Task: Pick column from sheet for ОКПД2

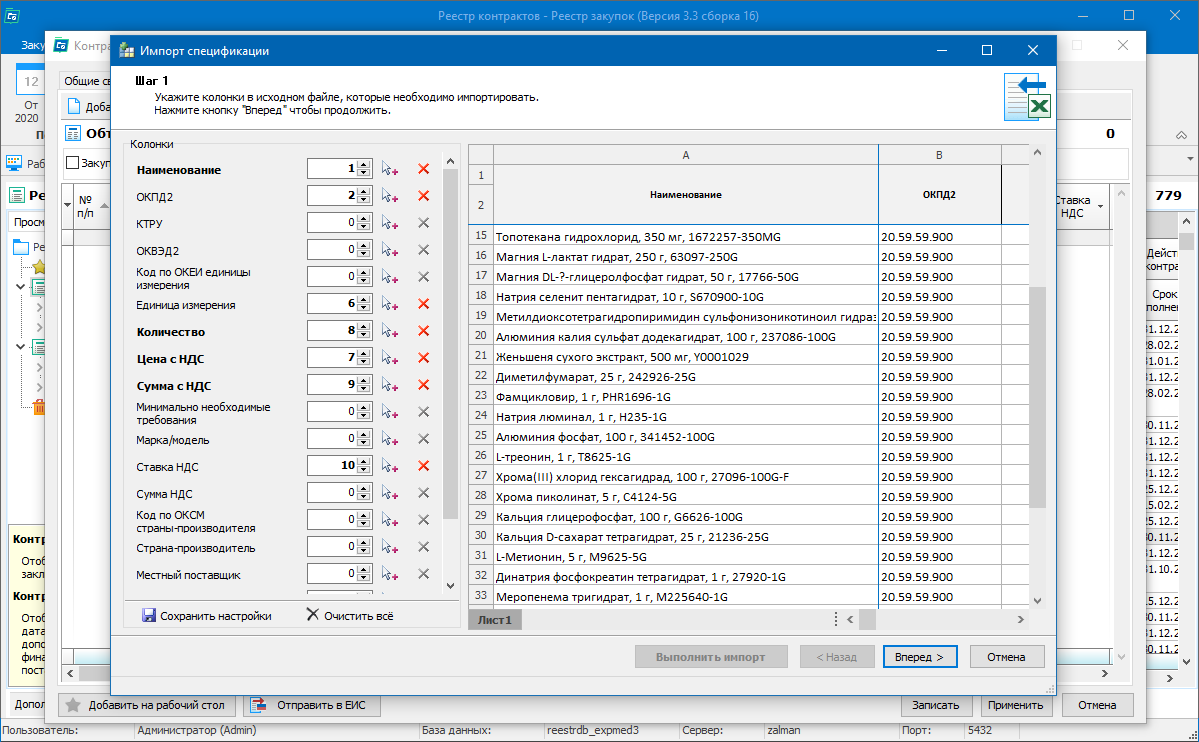Action: tap(390, 197)
